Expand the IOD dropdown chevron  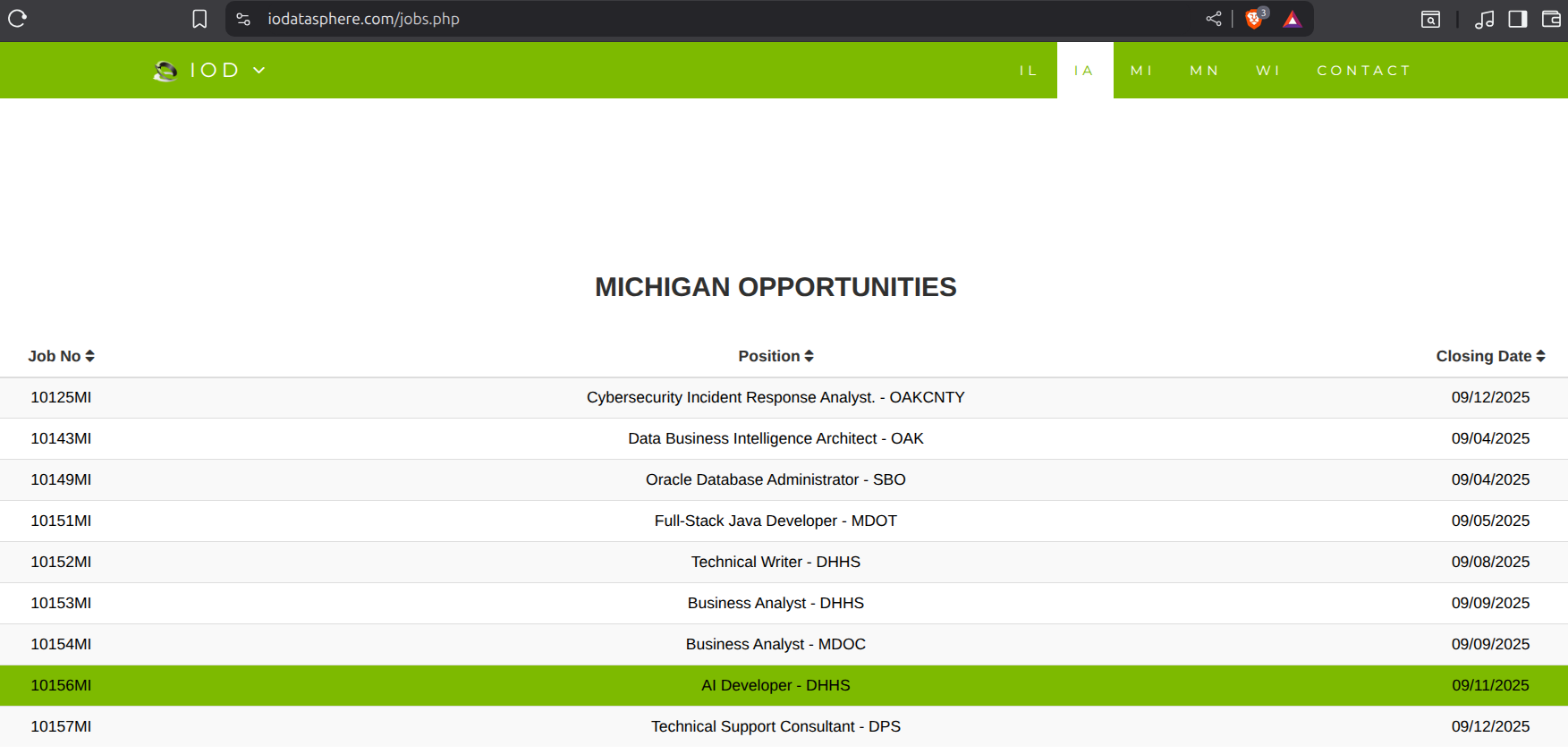[x=259, y=71]
